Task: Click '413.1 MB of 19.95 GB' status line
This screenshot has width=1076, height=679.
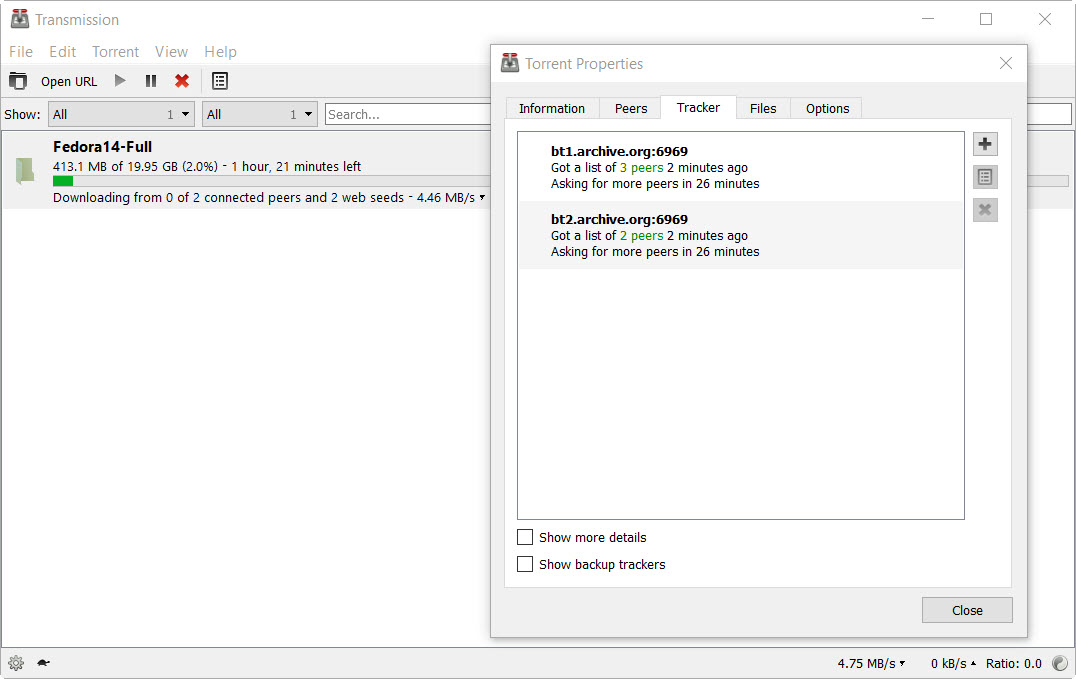Action: pos(207,166)
